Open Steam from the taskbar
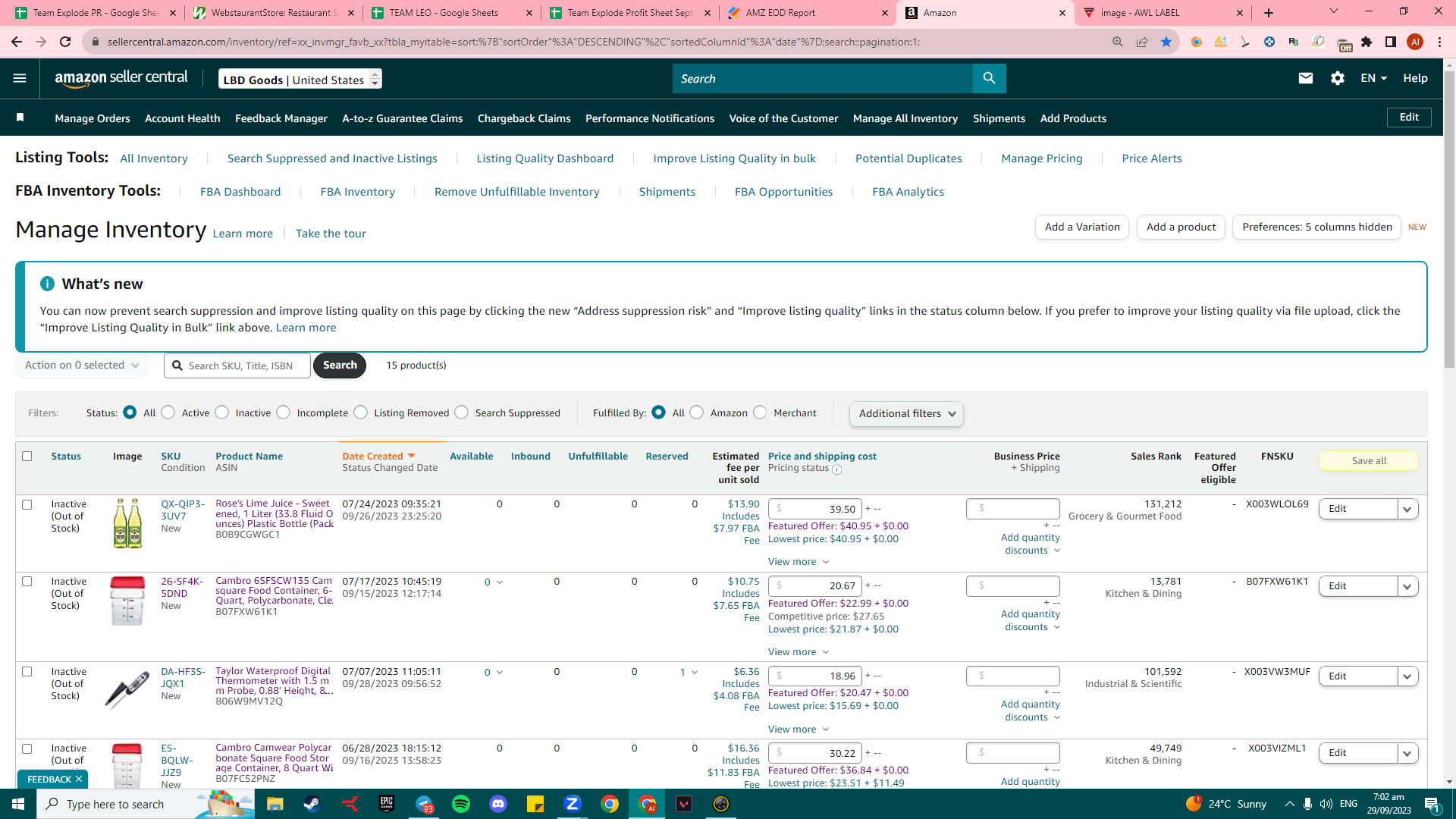1456x819 pixels. pos(312,804)
